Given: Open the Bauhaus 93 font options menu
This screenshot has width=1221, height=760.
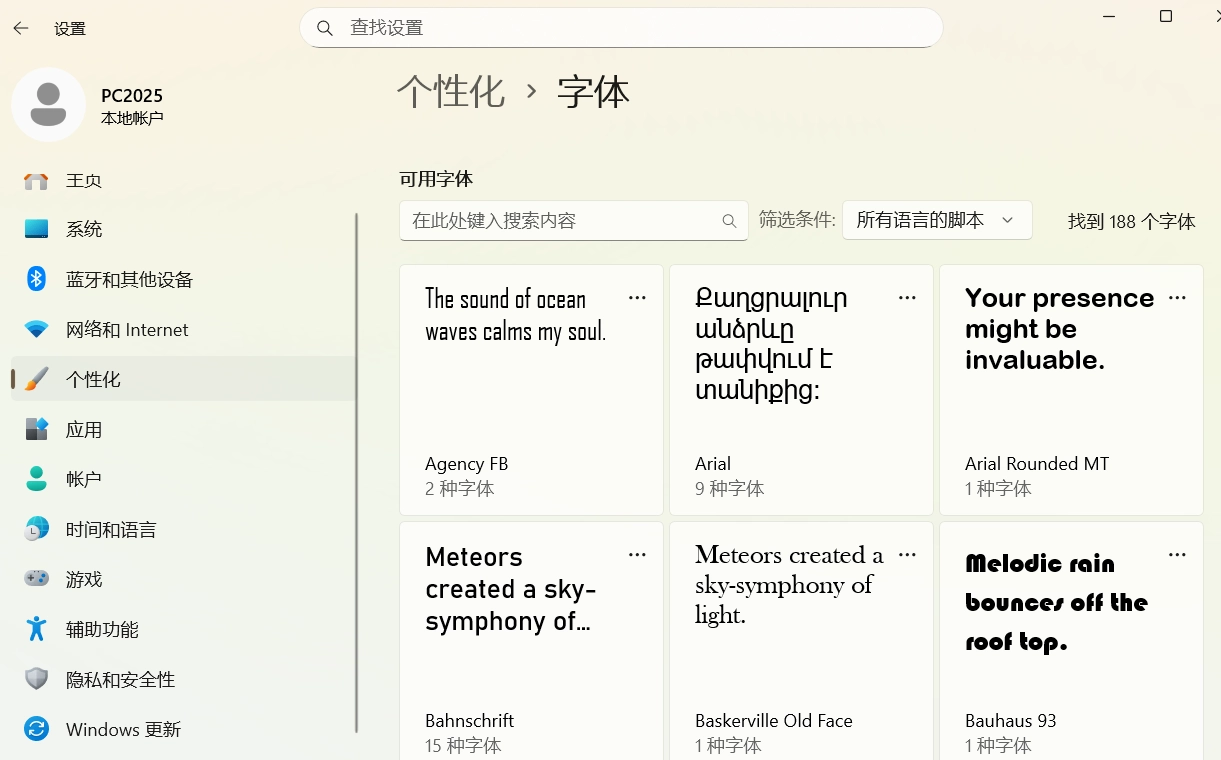Looking at the screenshot, I should point(1177,554).
